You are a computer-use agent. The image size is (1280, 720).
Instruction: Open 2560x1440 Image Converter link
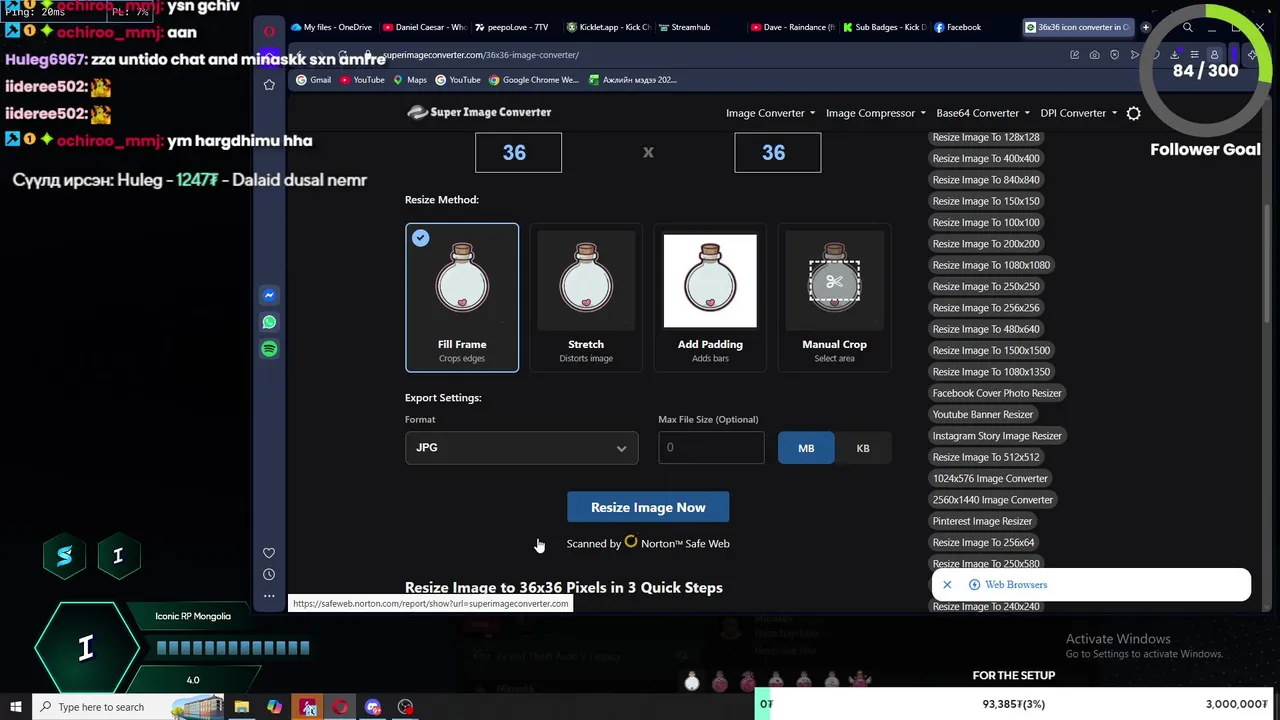click(x=992, y=500)
